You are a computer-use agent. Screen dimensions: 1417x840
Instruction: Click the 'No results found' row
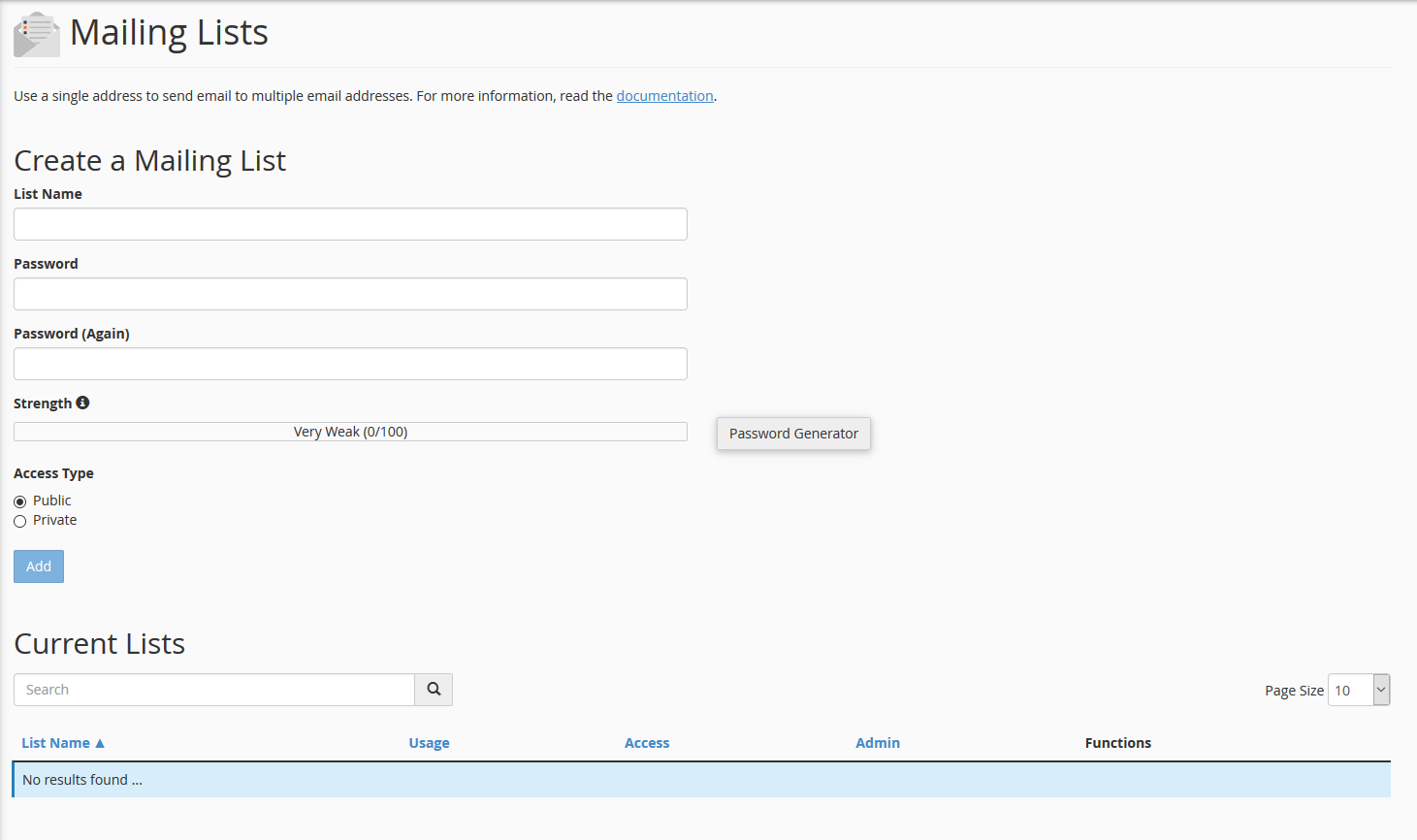700,780
